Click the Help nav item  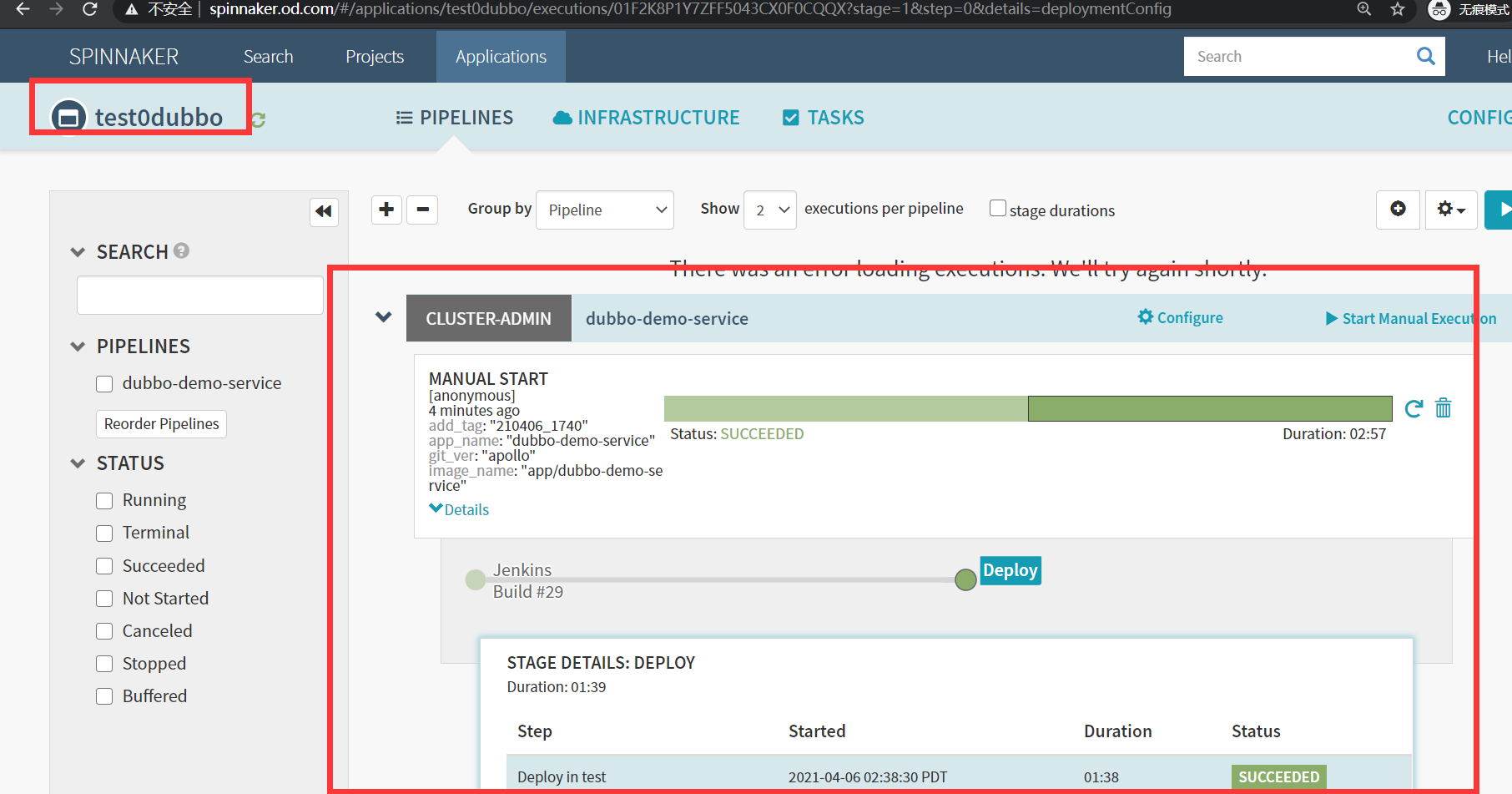pyautogui.click(x=1499, y=57)
